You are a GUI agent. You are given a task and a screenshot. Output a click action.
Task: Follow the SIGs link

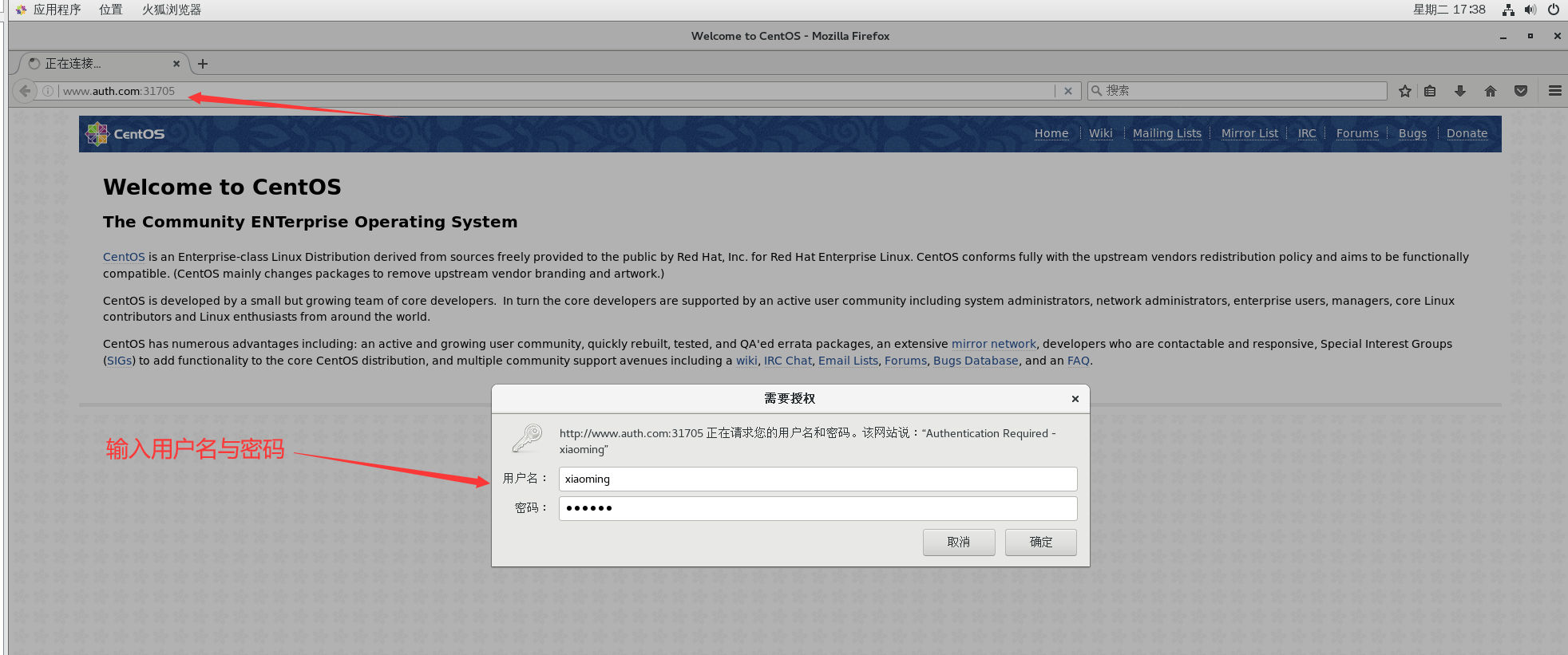[x=120, y=361]
